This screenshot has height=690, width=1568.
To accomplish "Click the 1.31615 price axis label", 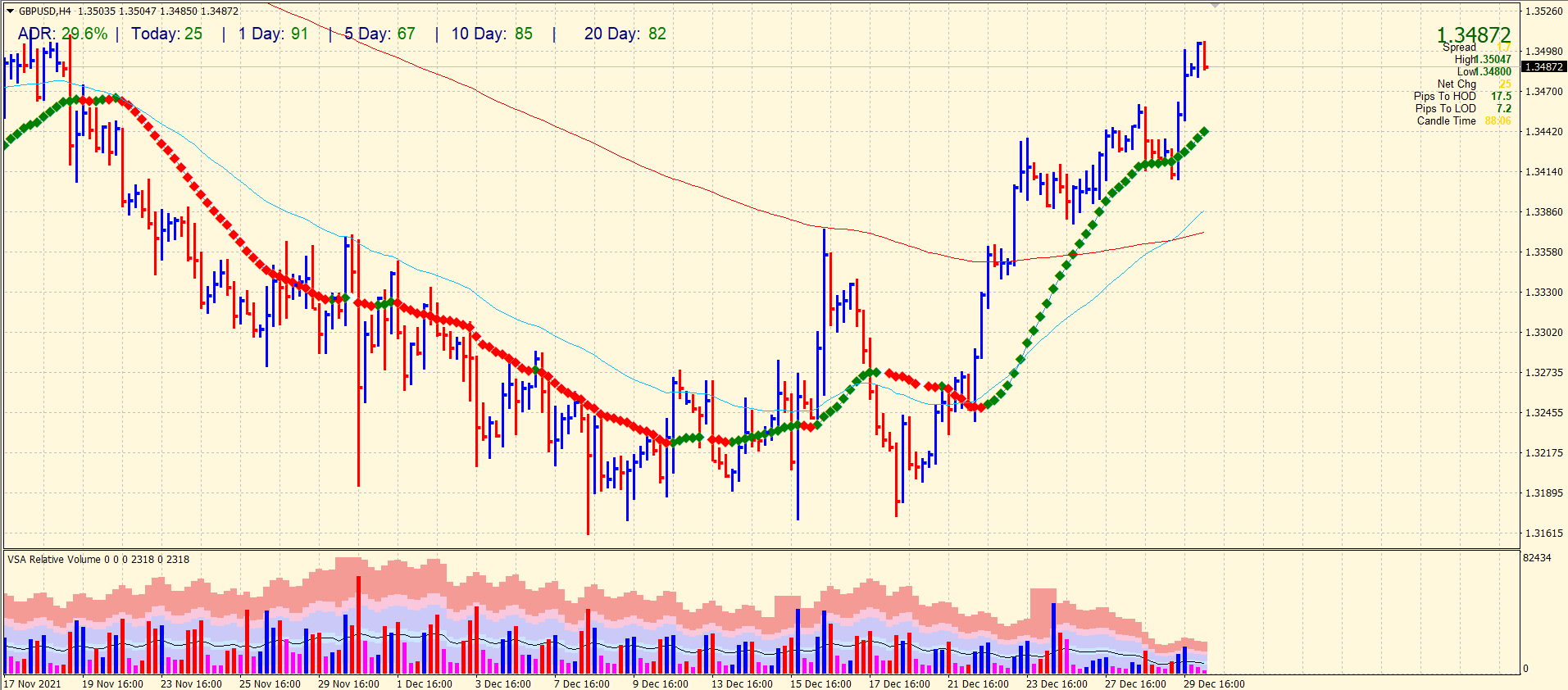I will 1544,533.
